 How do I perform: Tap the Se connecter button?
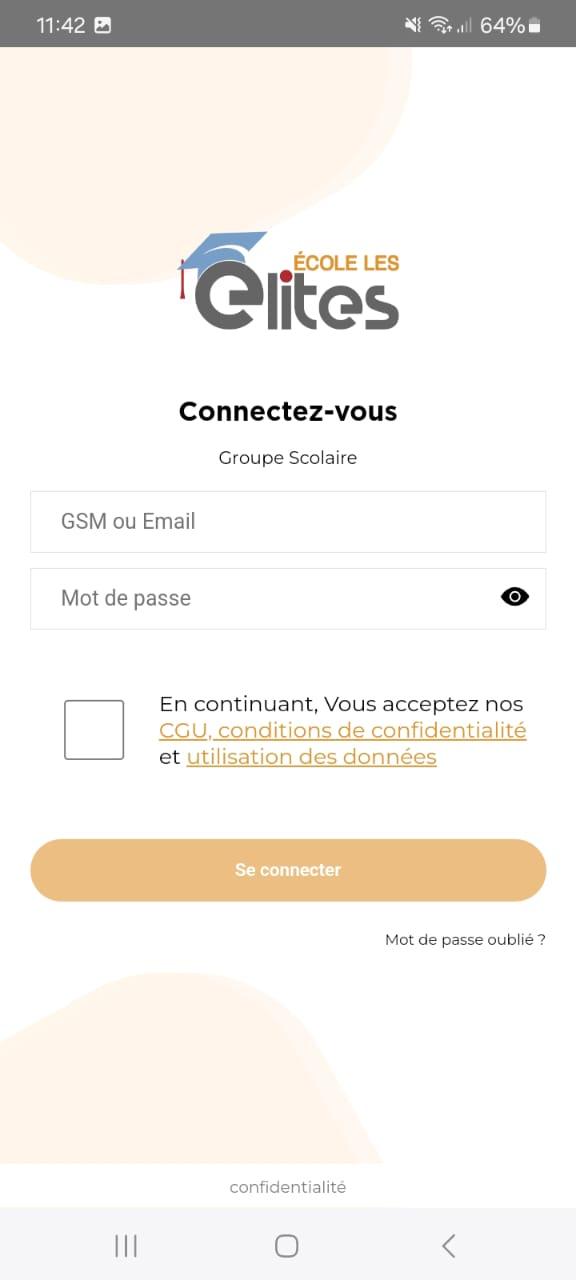click(x=288, y=870)
